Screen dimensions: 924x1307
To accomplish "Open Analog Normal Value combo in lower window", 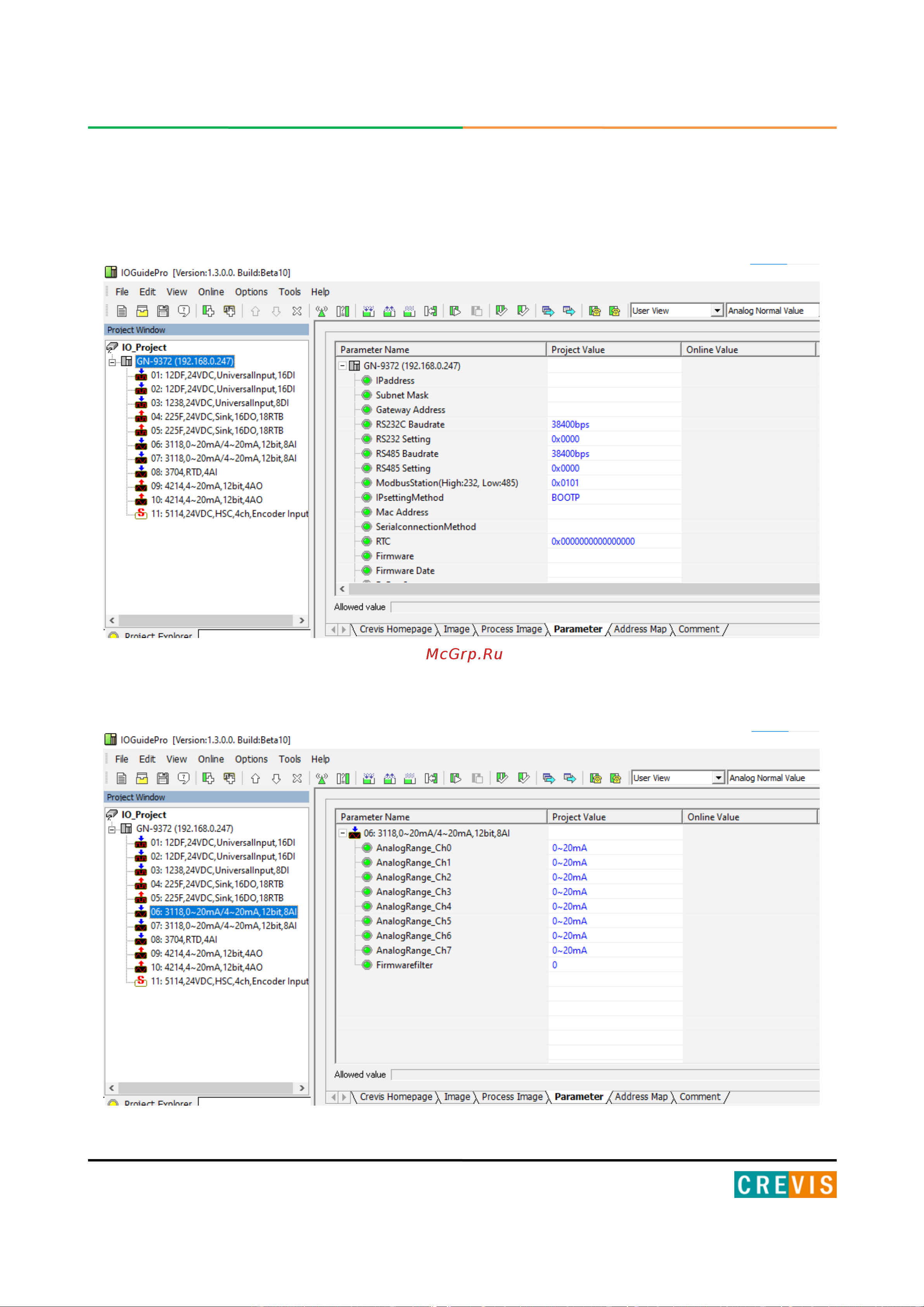I will pos(774,778).
